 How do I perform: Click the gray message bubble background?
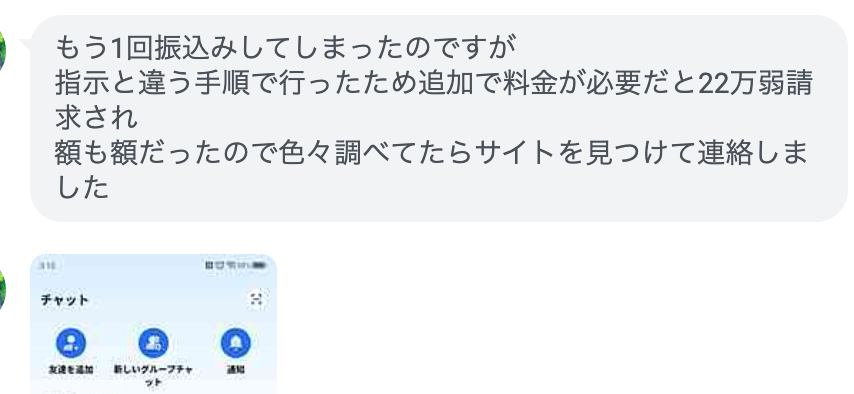tap(438, 118)
